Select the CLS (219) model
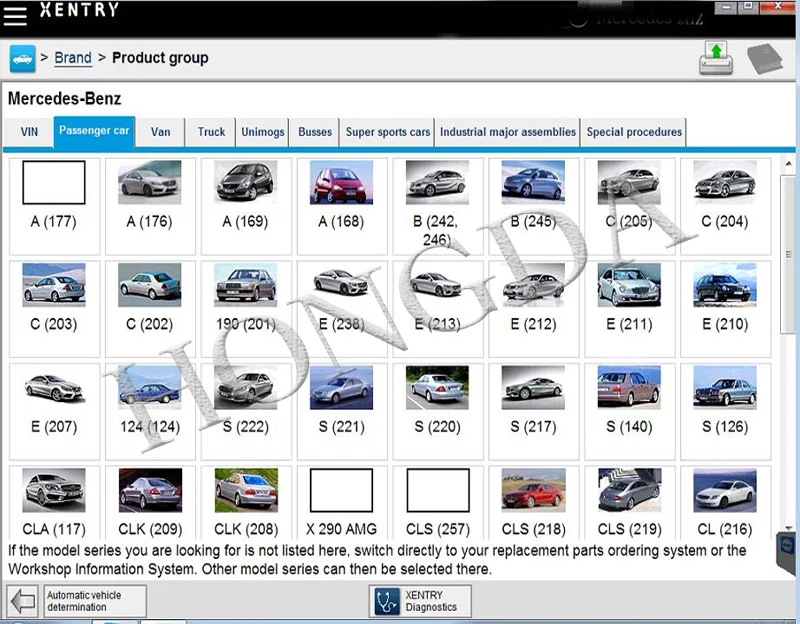The width and height of the screenshot is (800, 624). pyautogui.click(x=630, y=503)
